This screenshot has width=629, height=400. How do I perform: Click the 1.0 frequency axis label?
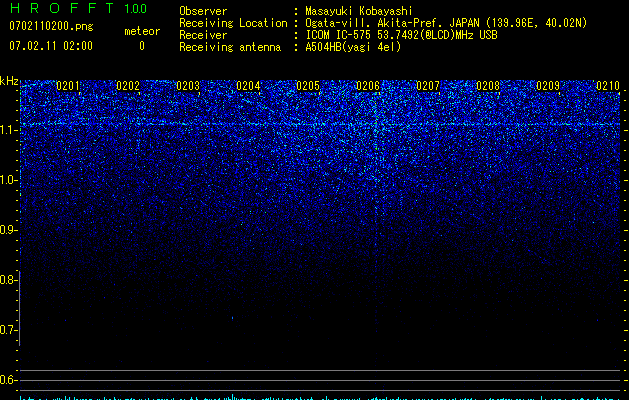8,180
